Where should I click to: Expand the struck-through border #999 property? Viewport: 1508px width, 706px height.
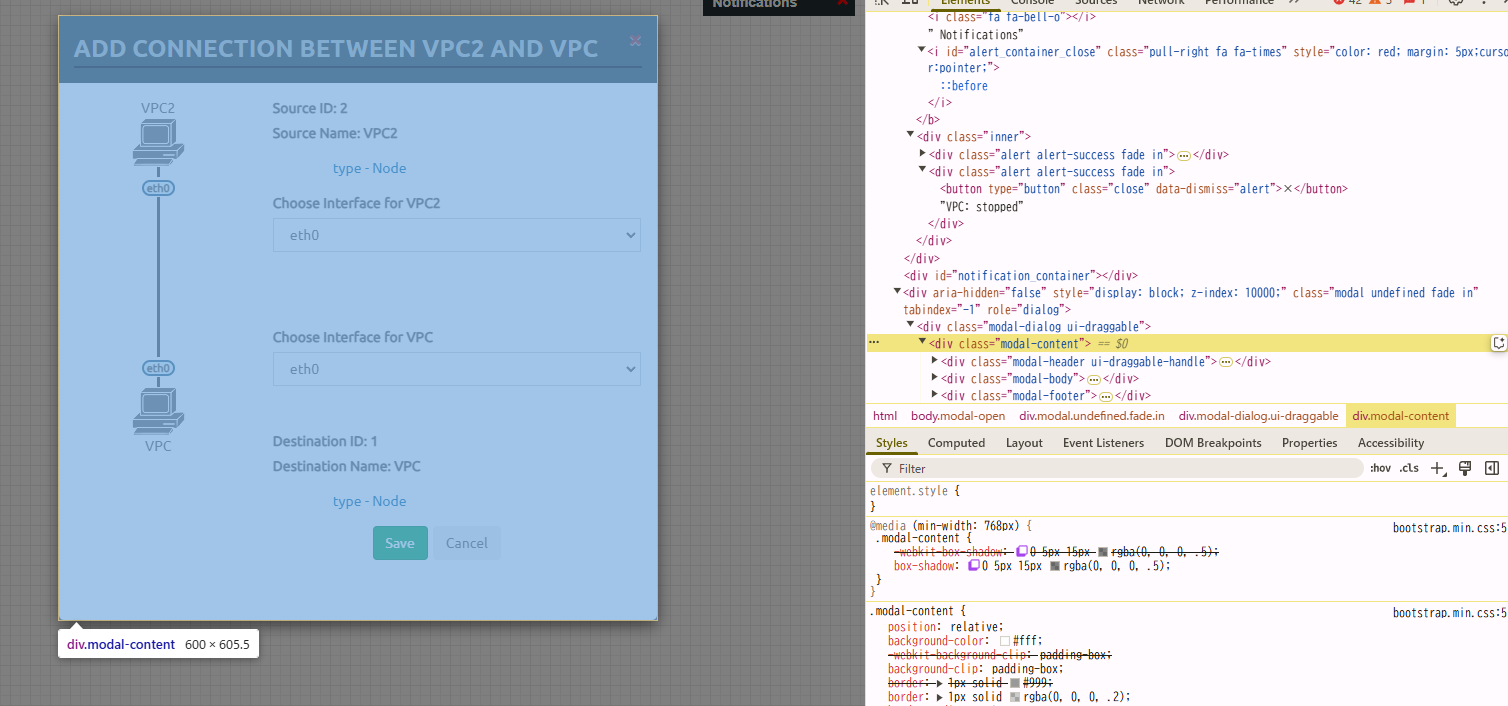(940, 682)
